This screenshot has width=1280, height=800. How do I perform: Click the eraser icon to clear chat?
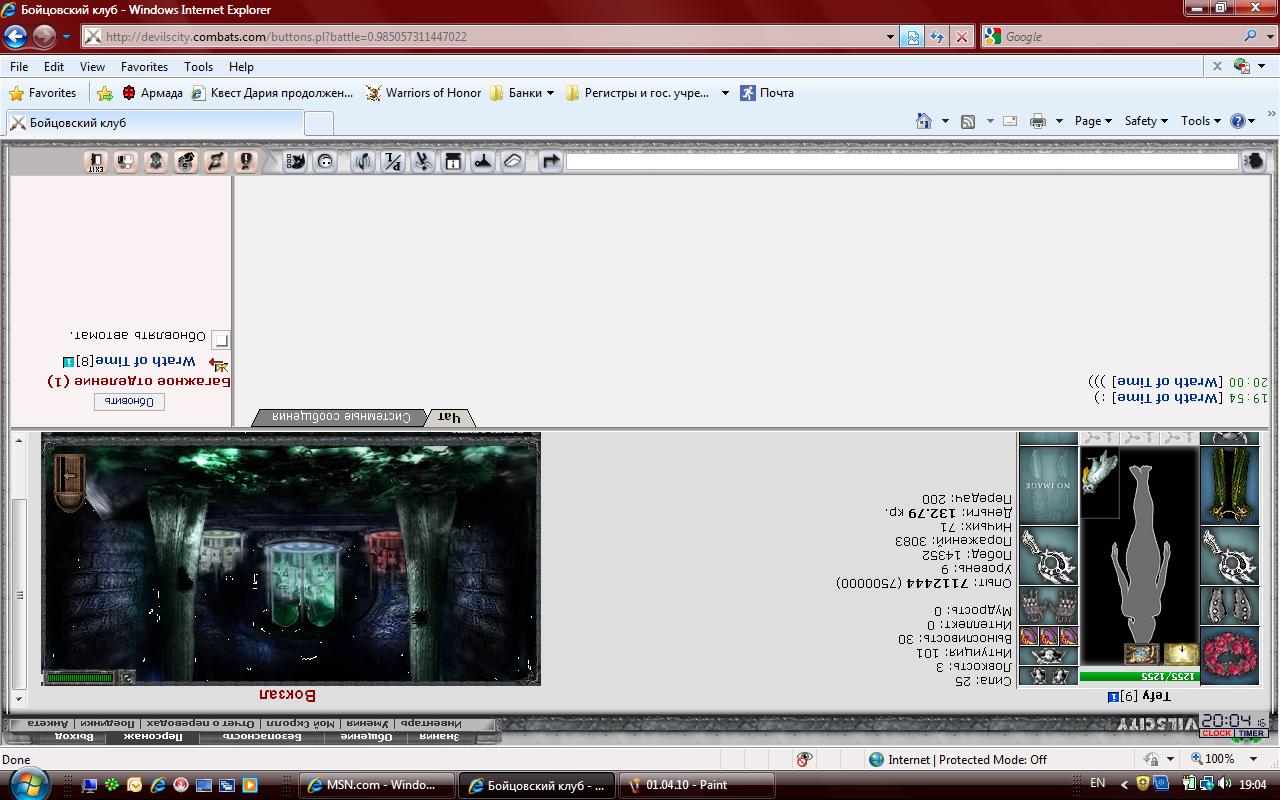513,161
